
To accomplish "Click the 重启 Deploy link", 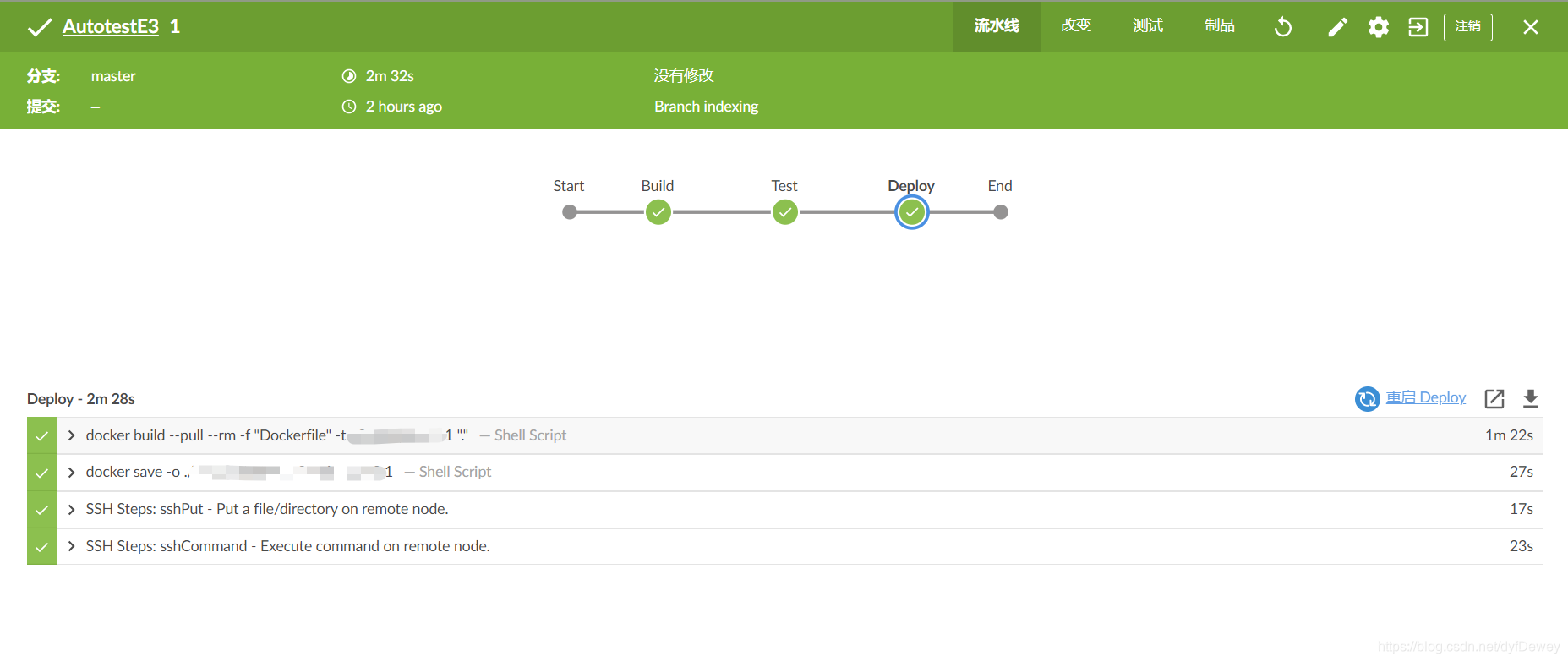I will [x=1426, y=397].
